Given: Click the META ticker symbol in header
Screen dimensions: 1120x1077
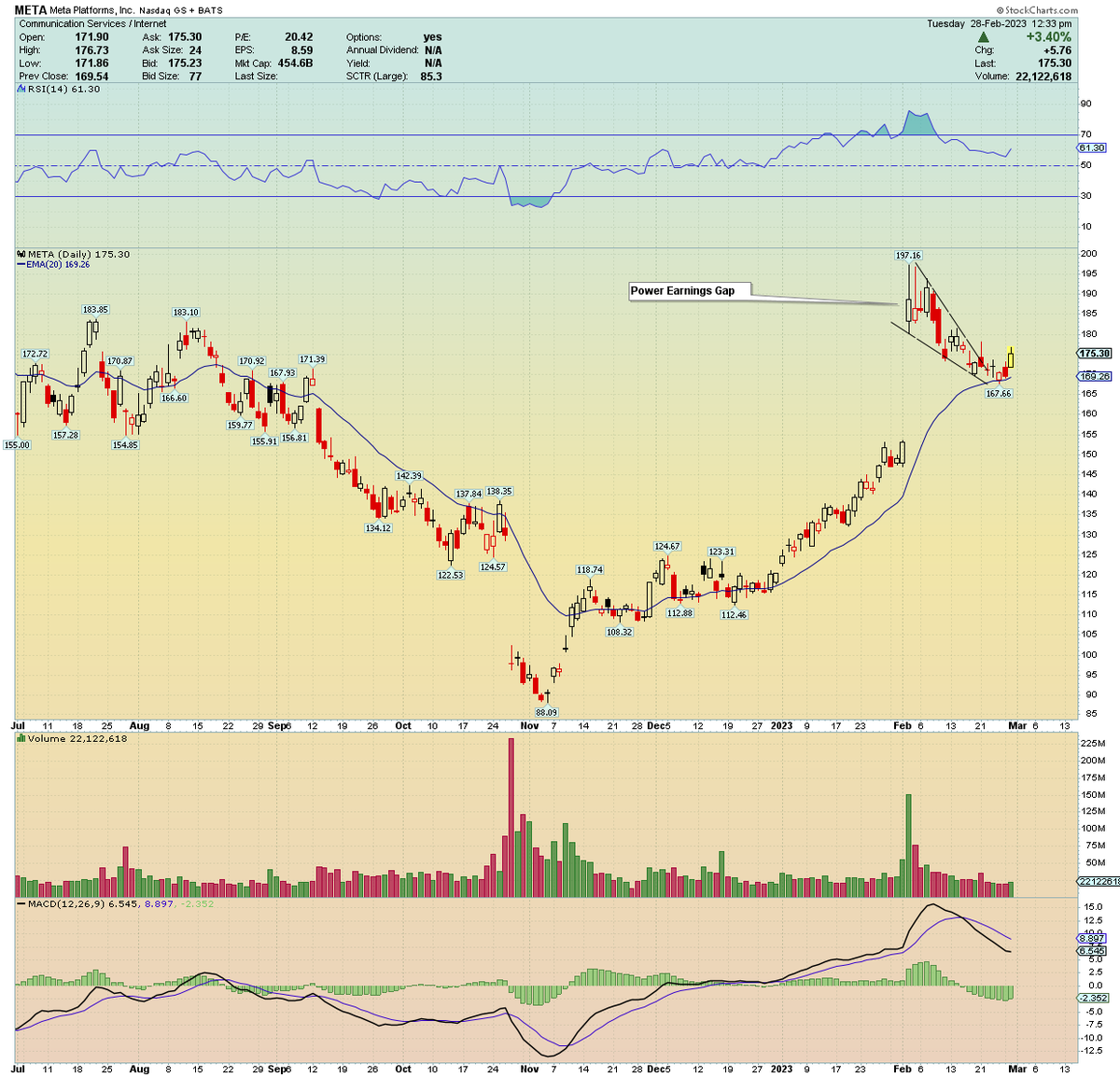Looking at the screenshot, I should coord(30,11).
